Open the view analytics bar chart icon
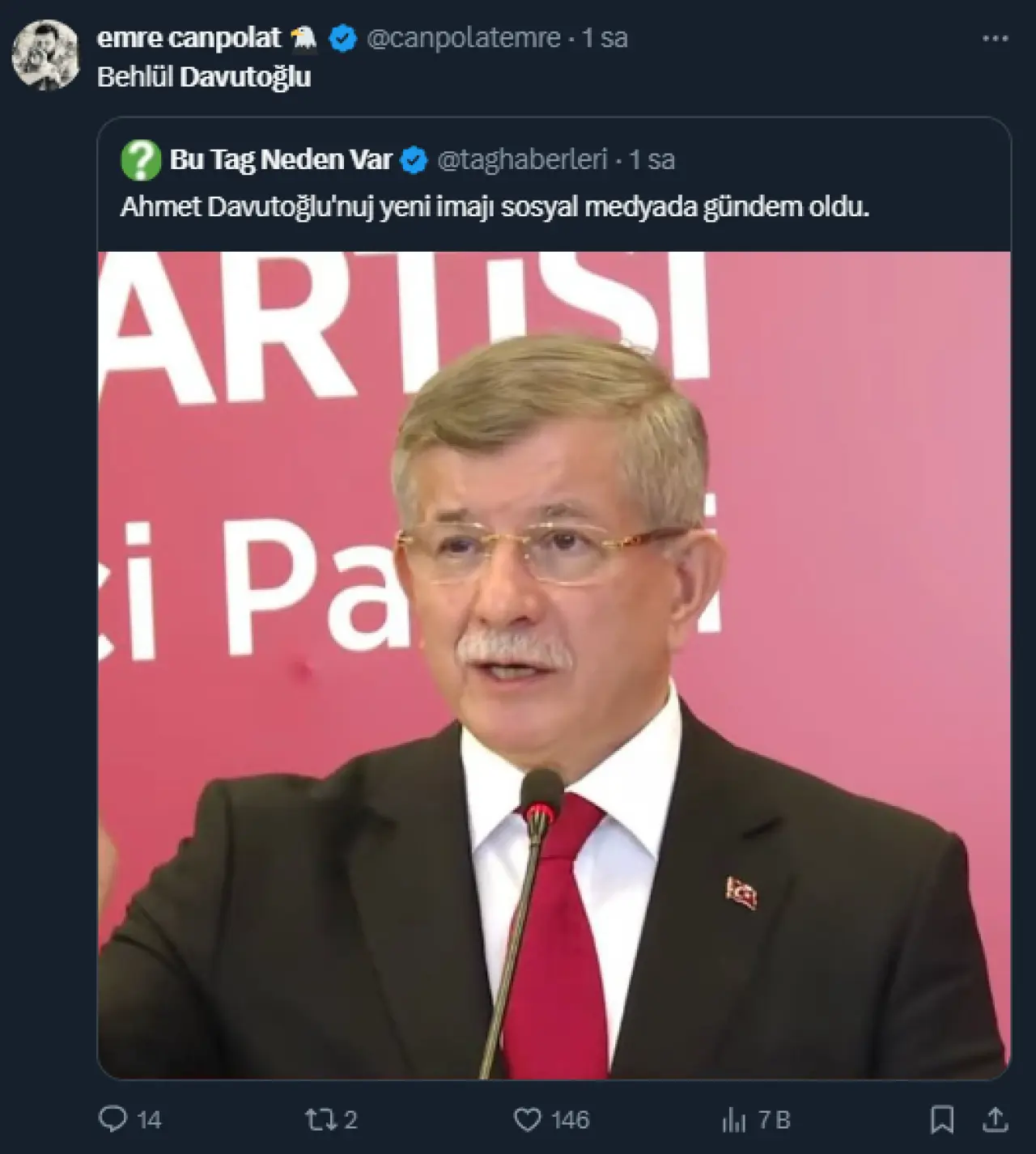1036x1154 pixels. pos(733,1119)
